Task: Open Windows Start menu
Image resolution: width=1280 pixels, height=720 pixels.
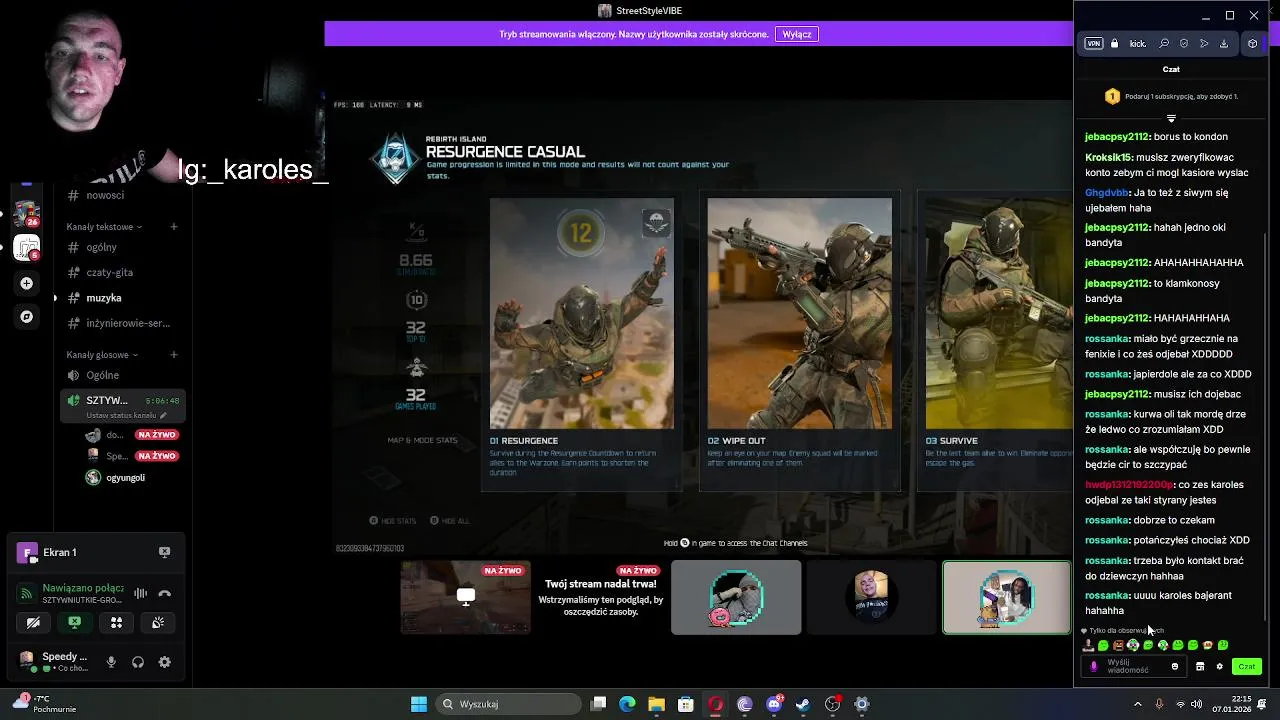Action: (x=419, y=704)
